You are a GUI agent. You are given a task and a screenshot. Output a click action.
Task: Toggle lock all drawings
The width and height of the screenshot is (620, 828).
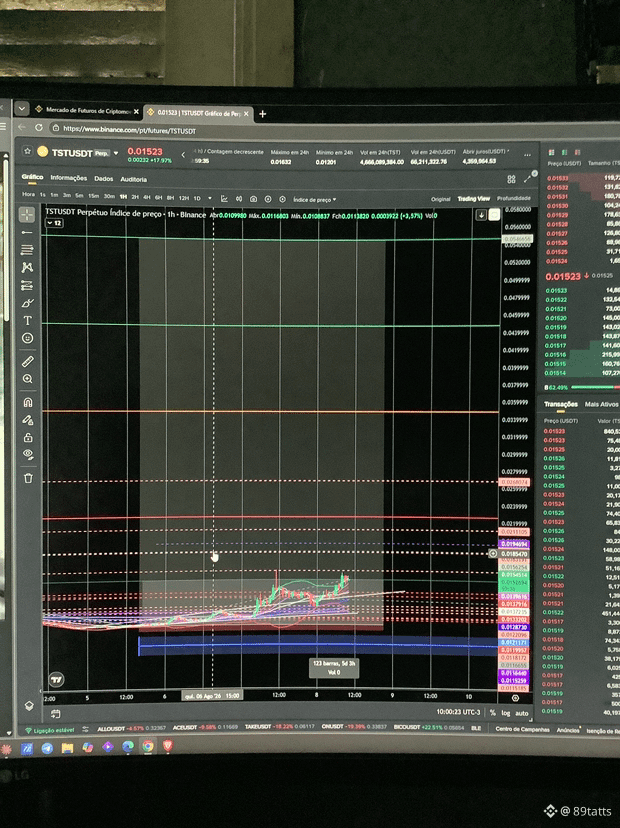click(28, 437)
